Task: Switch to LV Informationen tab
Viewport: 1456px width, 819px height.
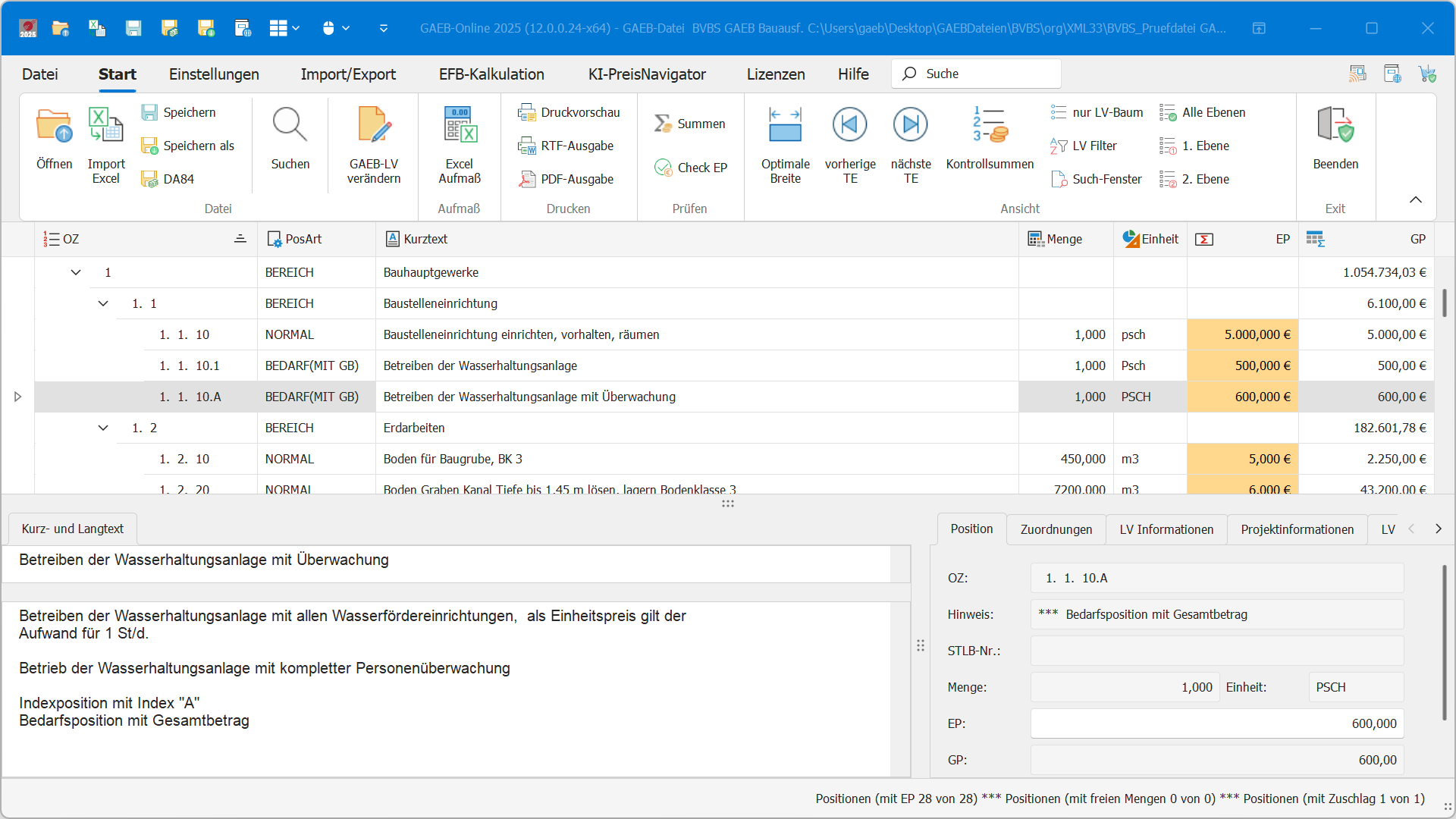Action: [x=1166, y=529]
